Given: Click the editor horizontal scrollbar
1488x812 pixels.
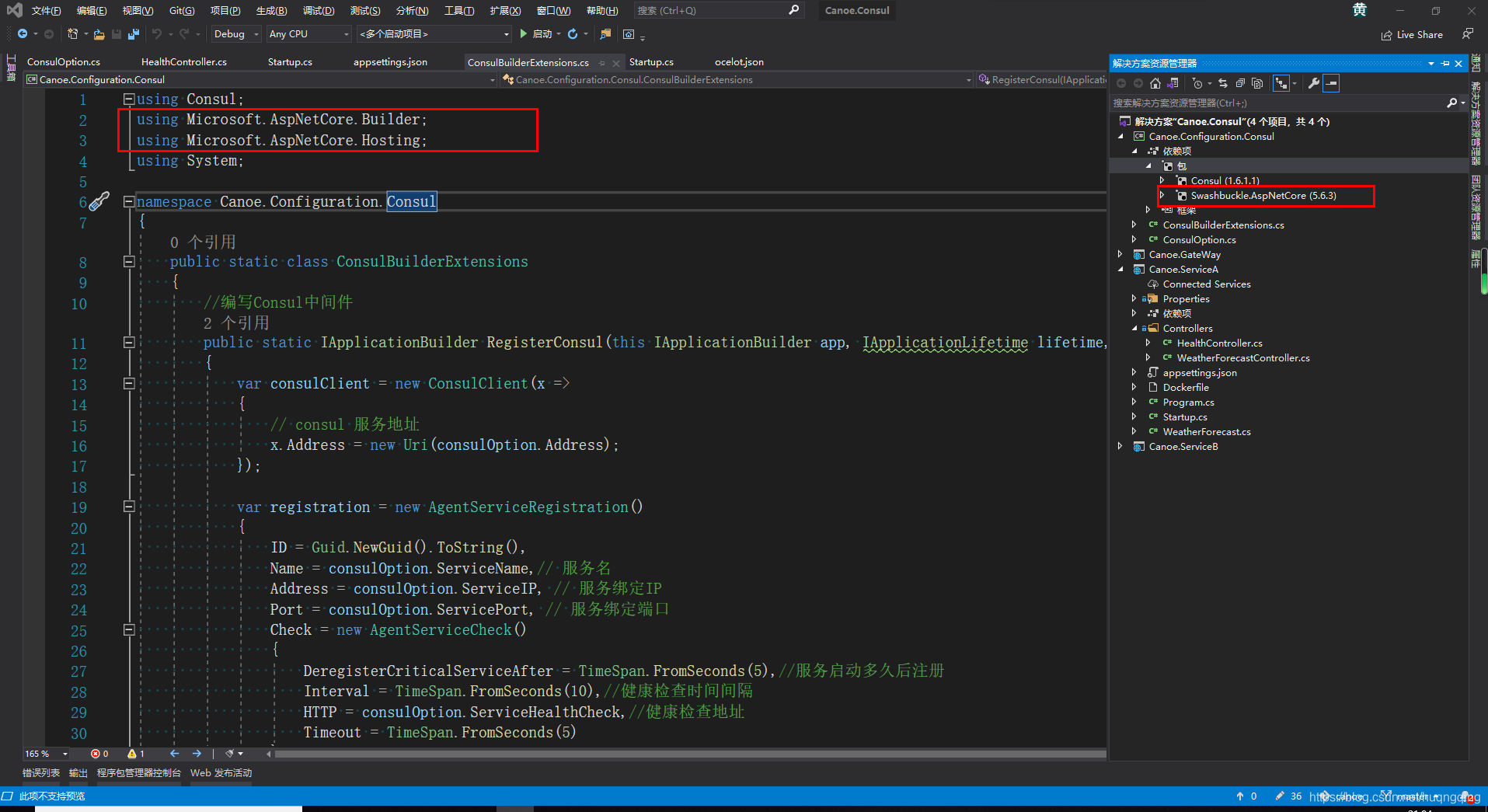Looking at the screenshot, I should tap(690, 754).
